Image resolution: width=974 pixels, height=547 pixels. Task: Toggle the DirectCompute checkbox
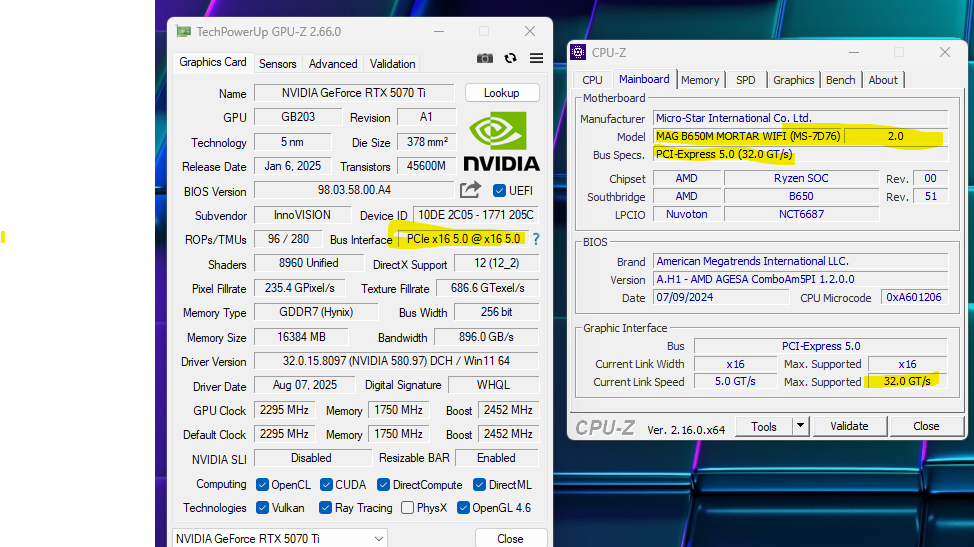pyautogui.click(x=383, y=484)
